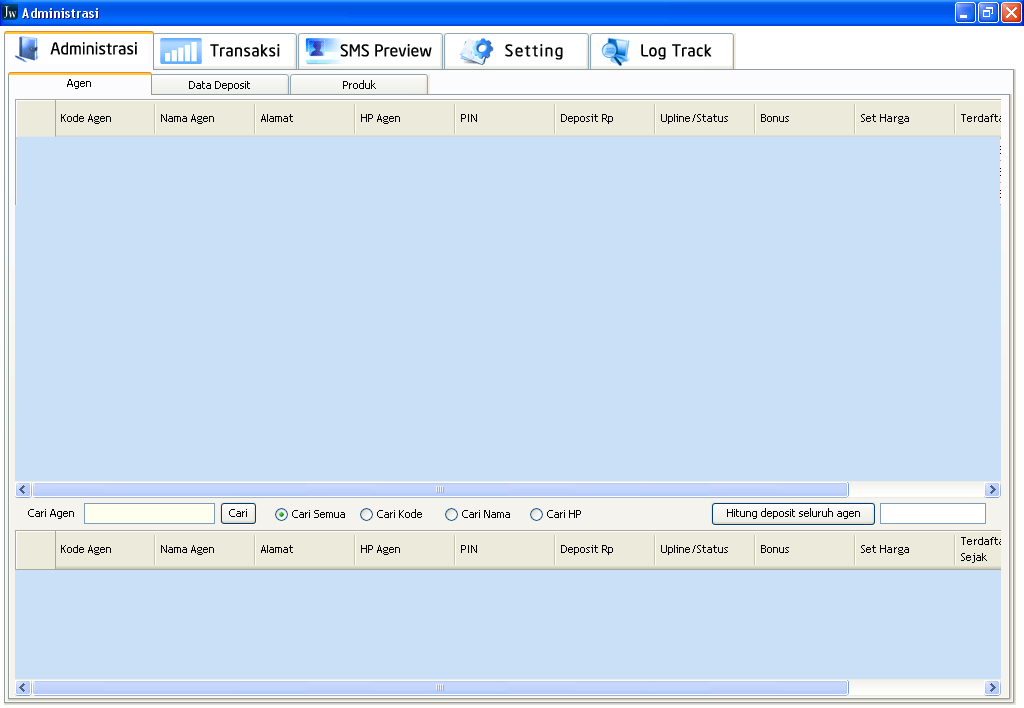Click the Administrasi tab book icon
The height and width of the screenshot is (708, 1024).
pos(27,50)
